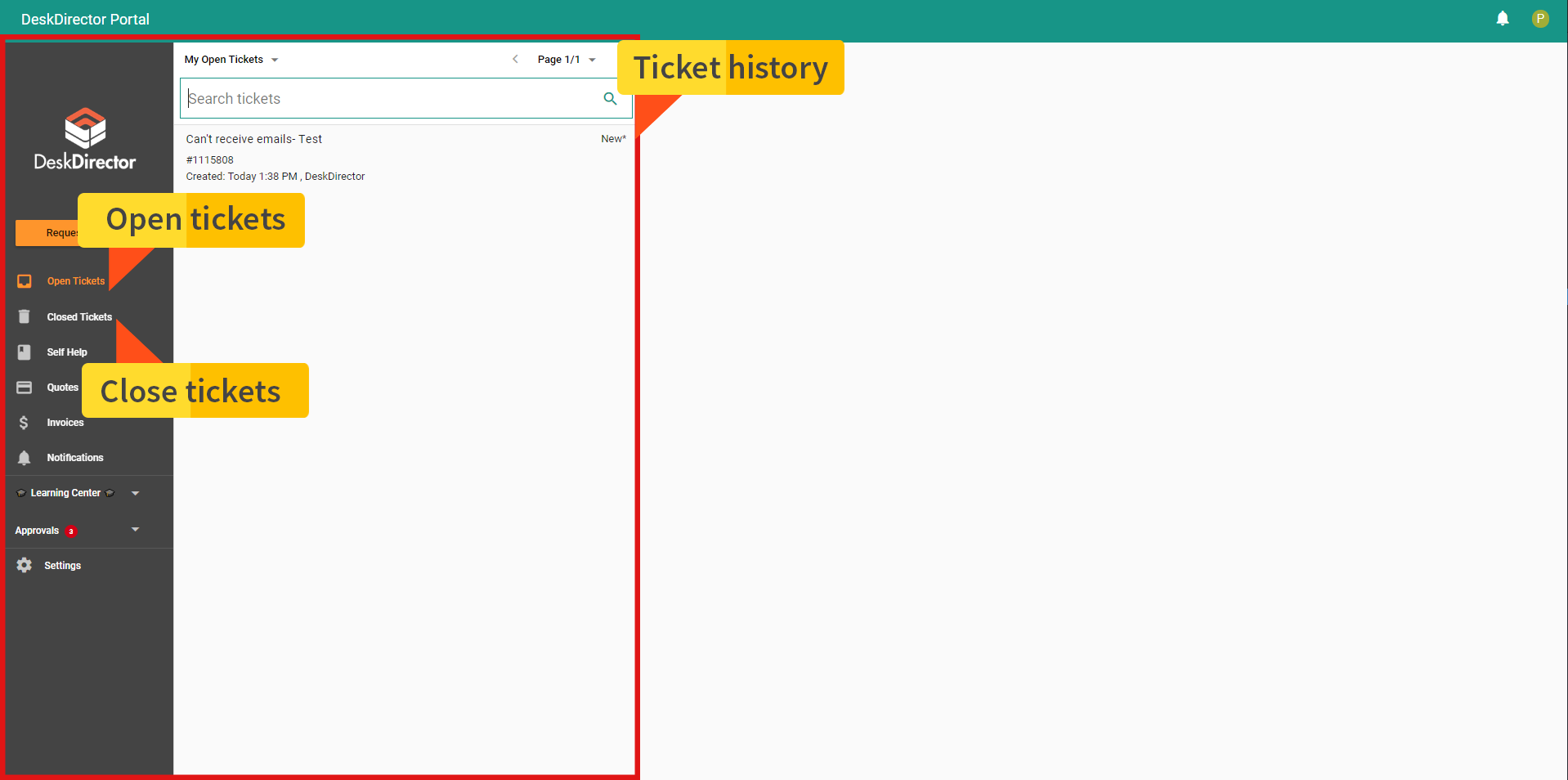Viewport: 1568px width, 780px height.
Task: Click the Approvals label
Action: point(37,531)
